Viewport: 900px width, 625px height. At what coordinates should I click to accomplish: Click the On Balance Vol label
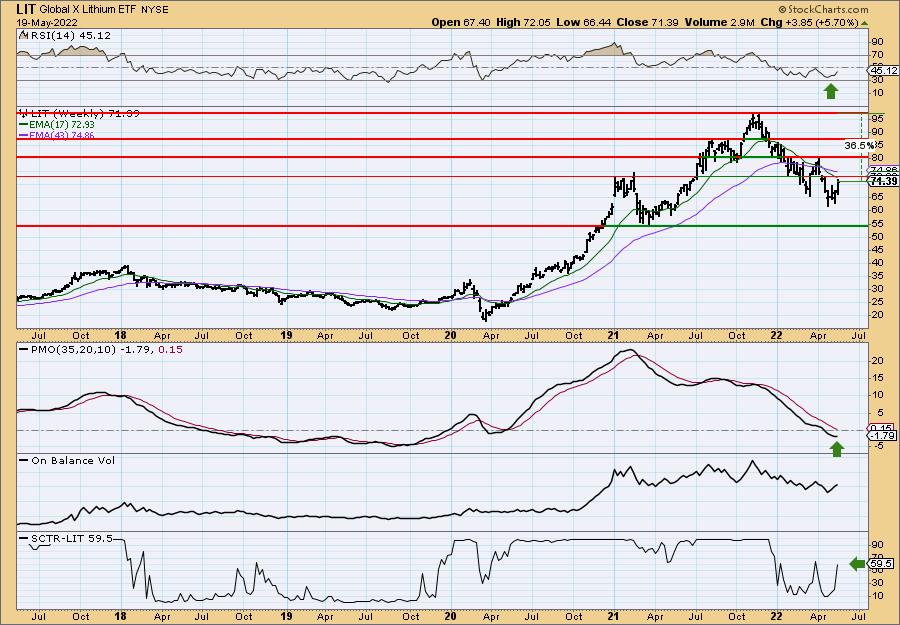73,460
